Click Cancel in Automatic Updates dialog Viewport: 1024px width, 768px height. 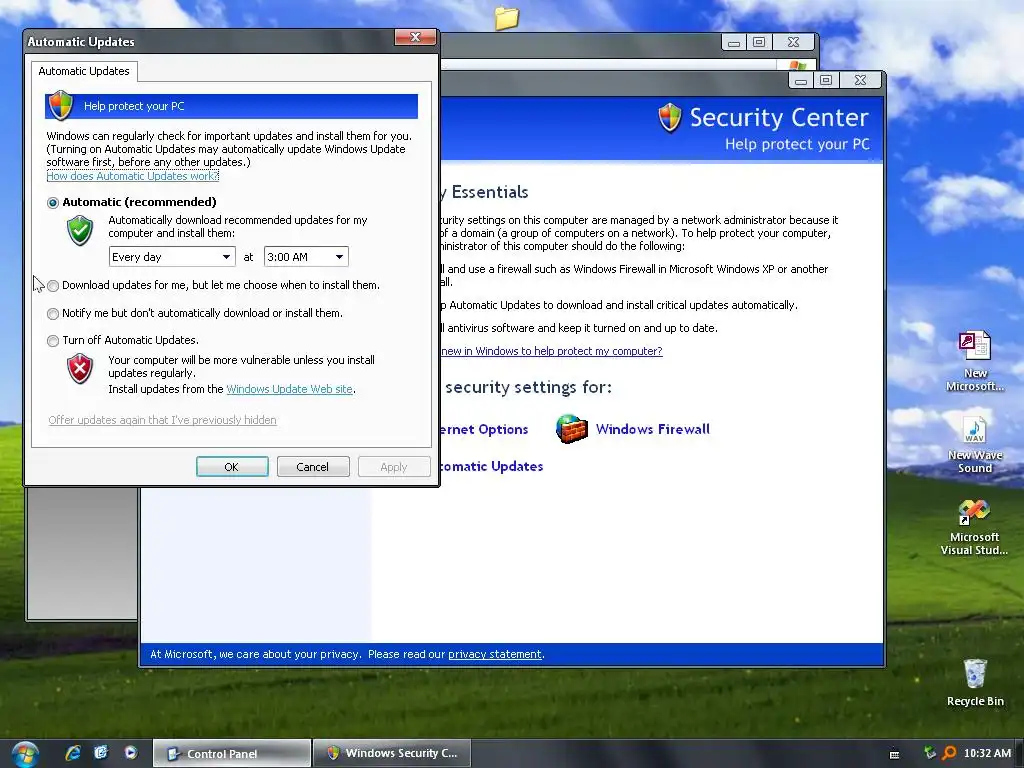[313, 467]
